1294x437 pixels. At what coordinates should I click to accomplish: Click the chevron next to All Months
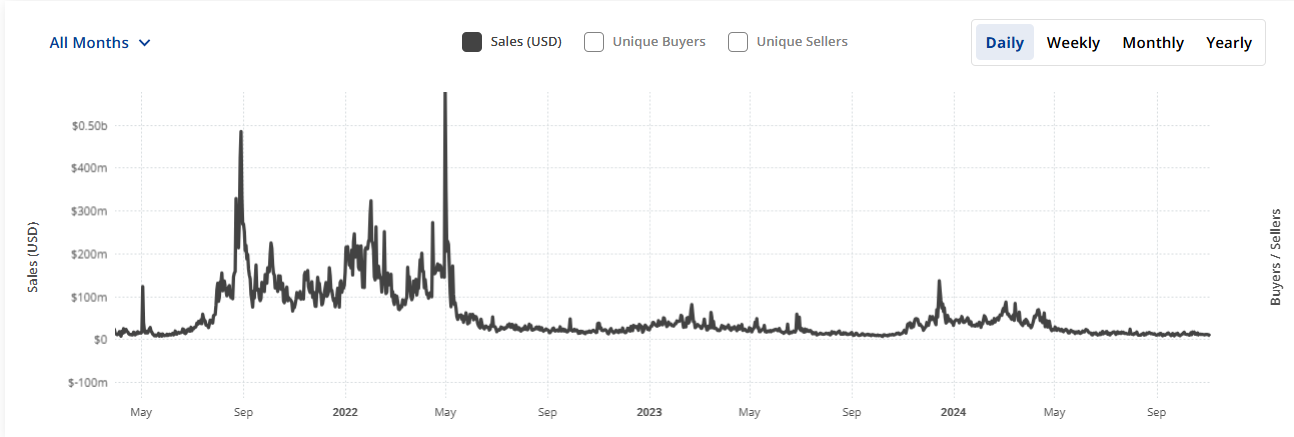[x=145, y=43]
